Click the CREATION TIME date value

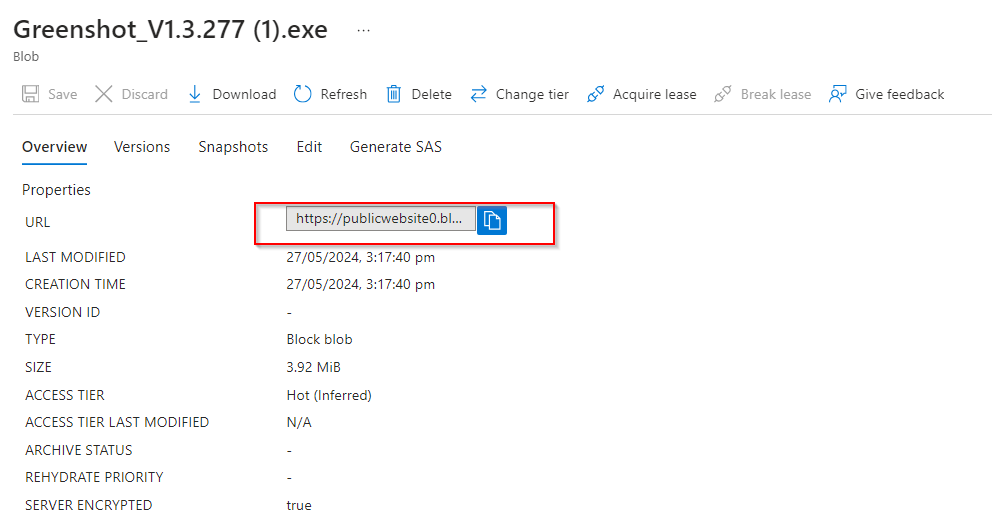(x=361, y=285)
